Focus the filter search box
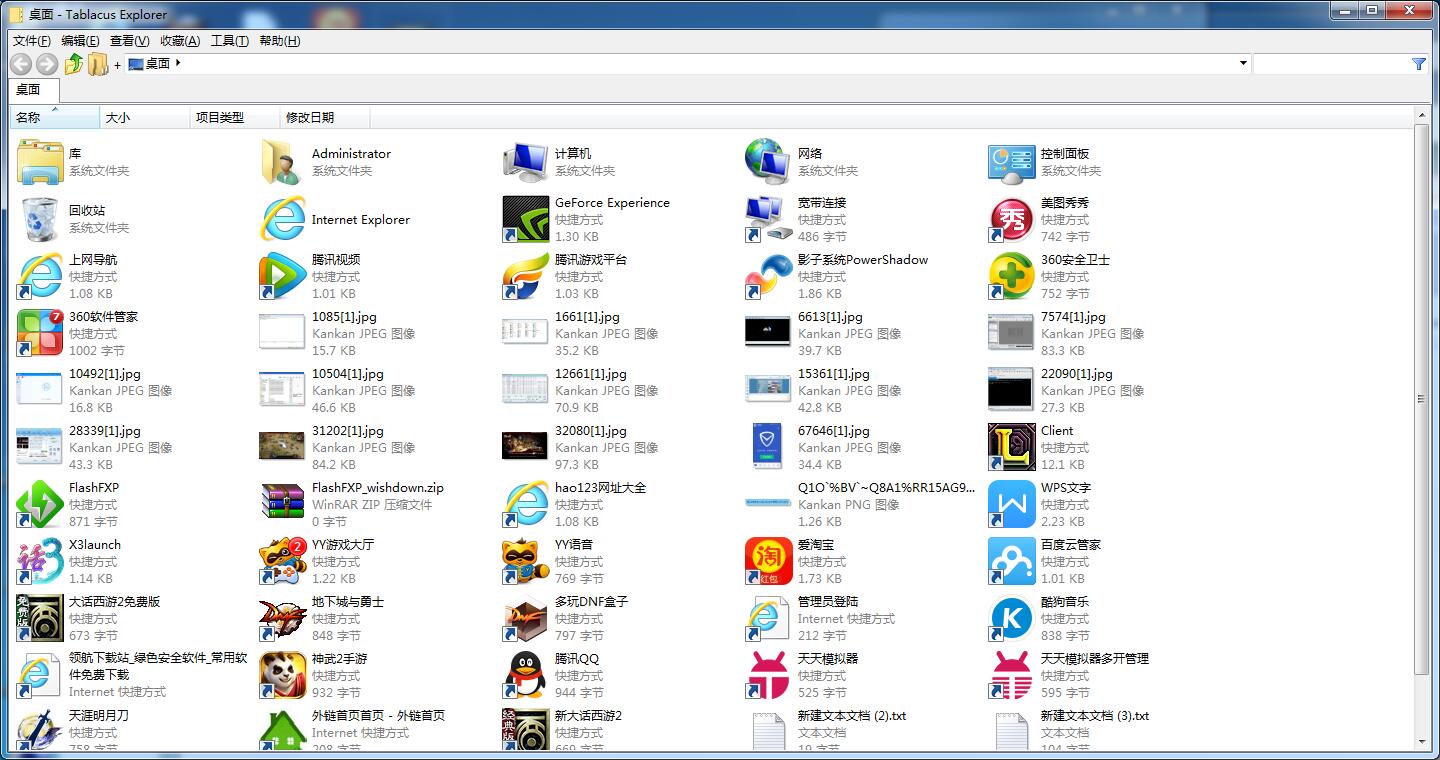The width and height of the screenshot is (1440, 760). tap(1332, 64)
